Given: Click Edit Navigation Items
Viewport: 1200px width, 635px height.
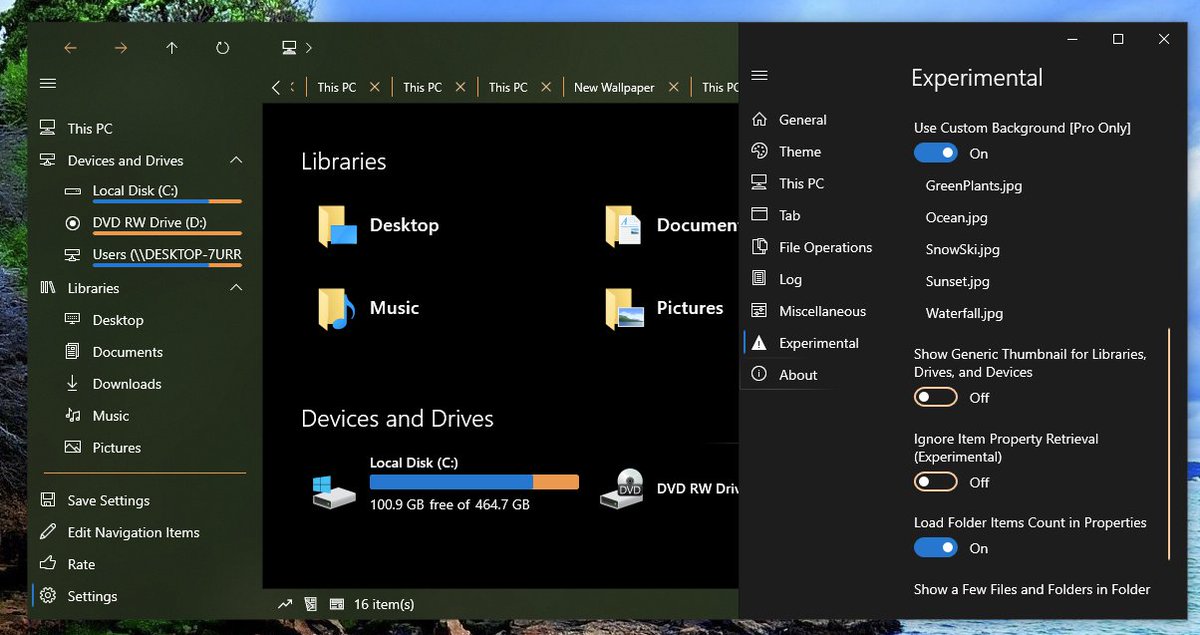Looking at the screenshot, I should click(x=136, y=532).
